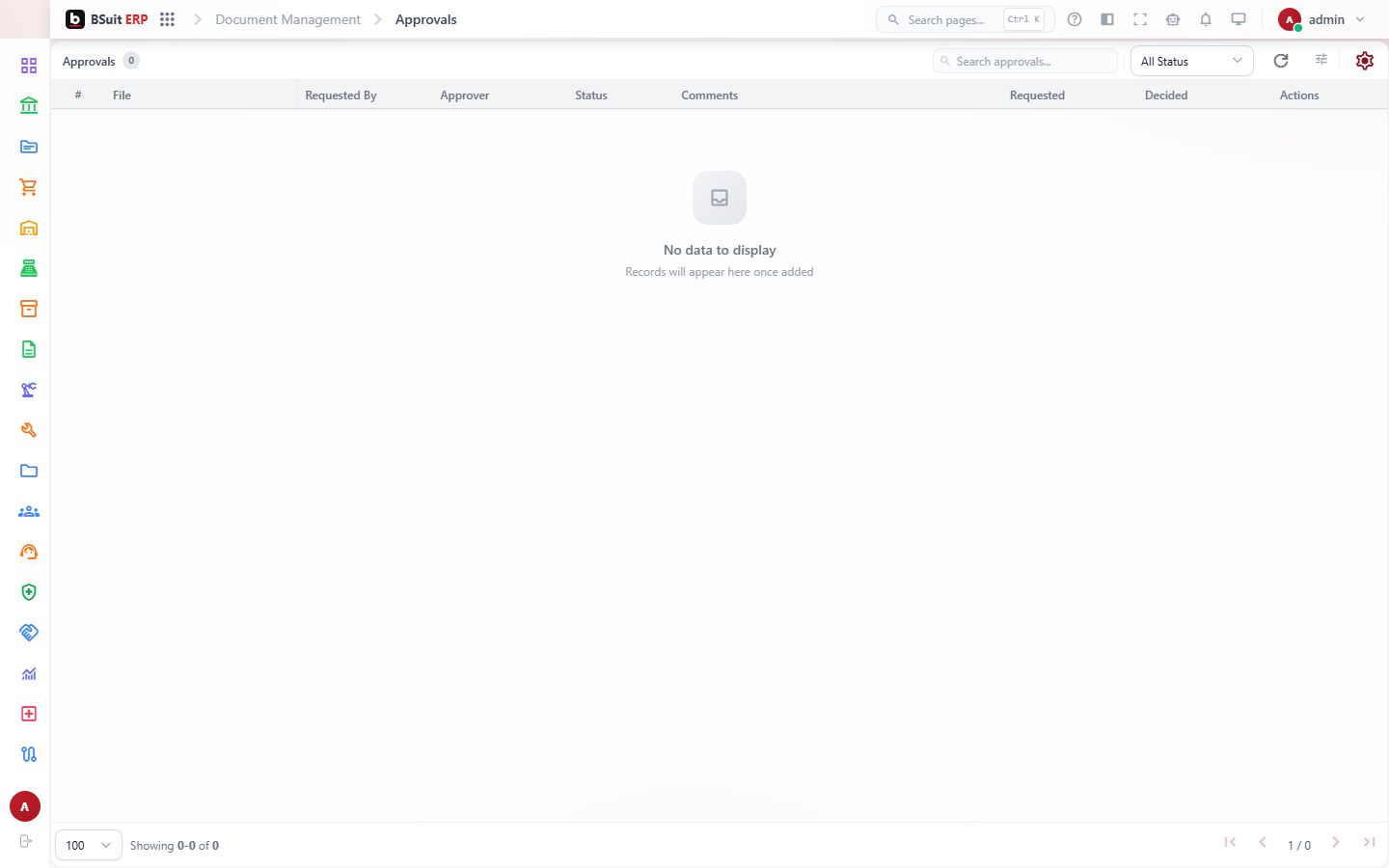Open the handshake sidebar icon
The height and width of the screenshot is (868, 1389).
click(x=29, y=633)
